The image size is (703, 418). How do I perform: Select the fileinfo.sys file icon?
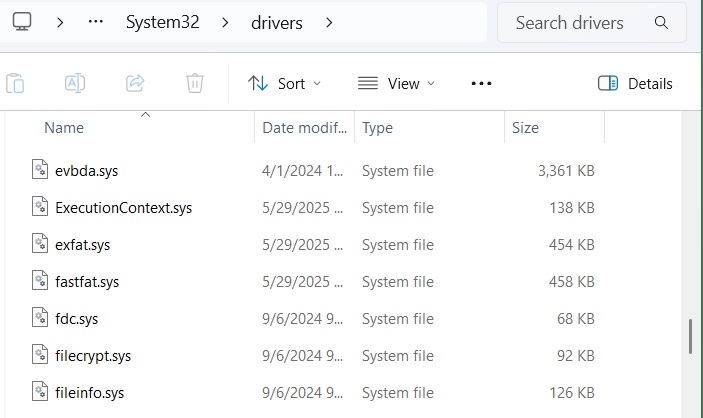(40, 392)
